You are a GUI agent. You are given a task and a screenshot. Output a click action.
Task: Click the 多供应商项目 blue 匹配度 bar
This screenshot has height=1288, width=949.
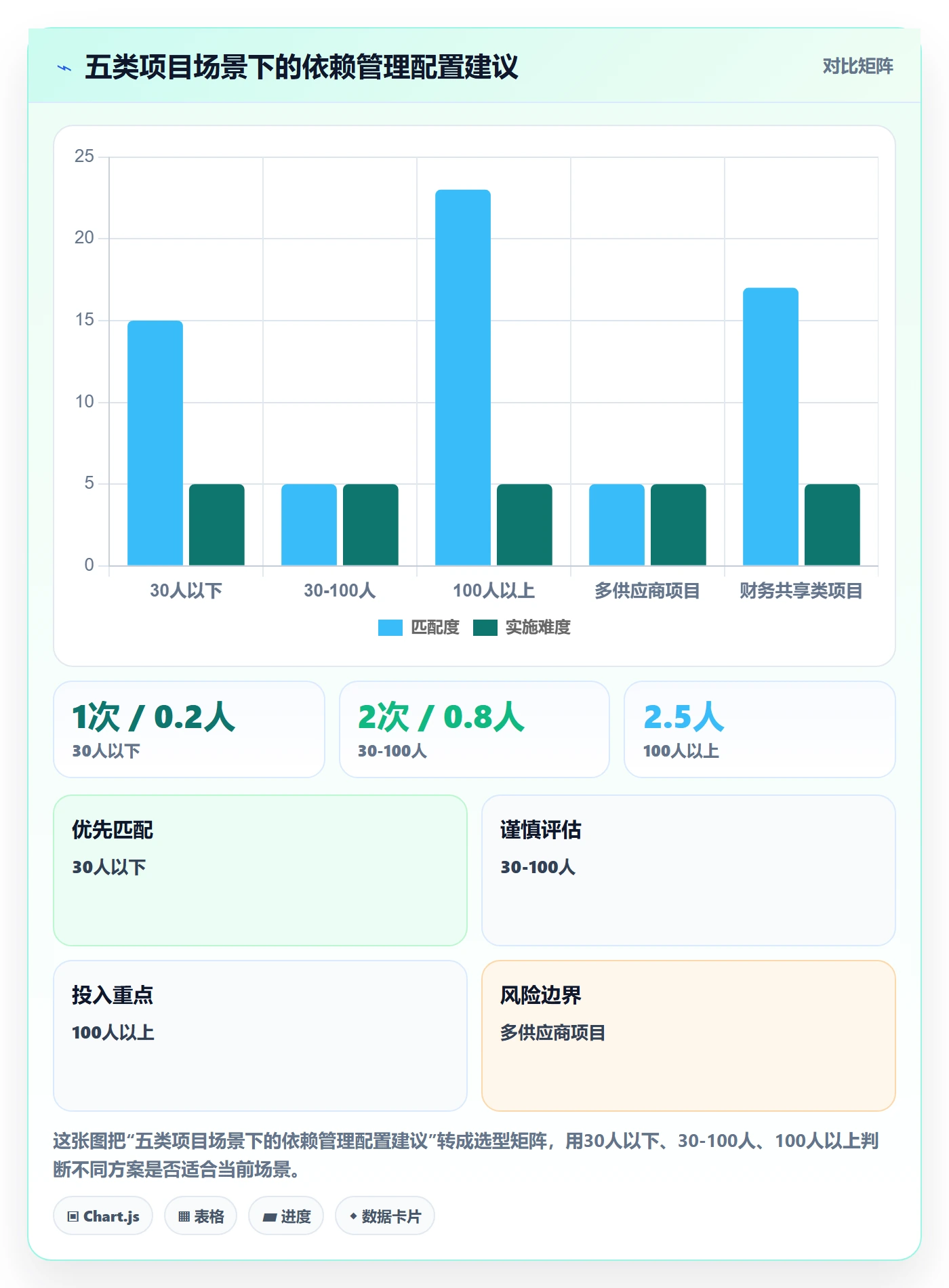click(x=617, y=525)
